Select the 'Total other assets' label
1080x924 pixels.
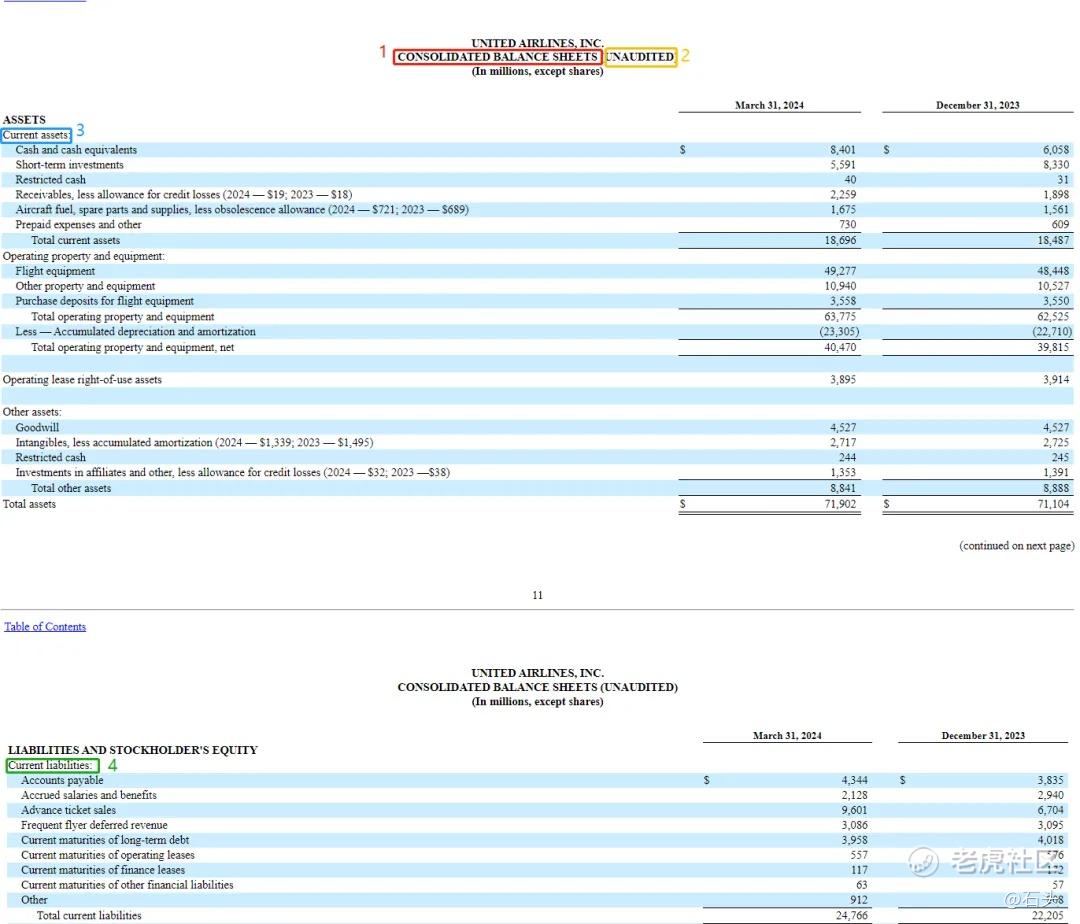70,488
